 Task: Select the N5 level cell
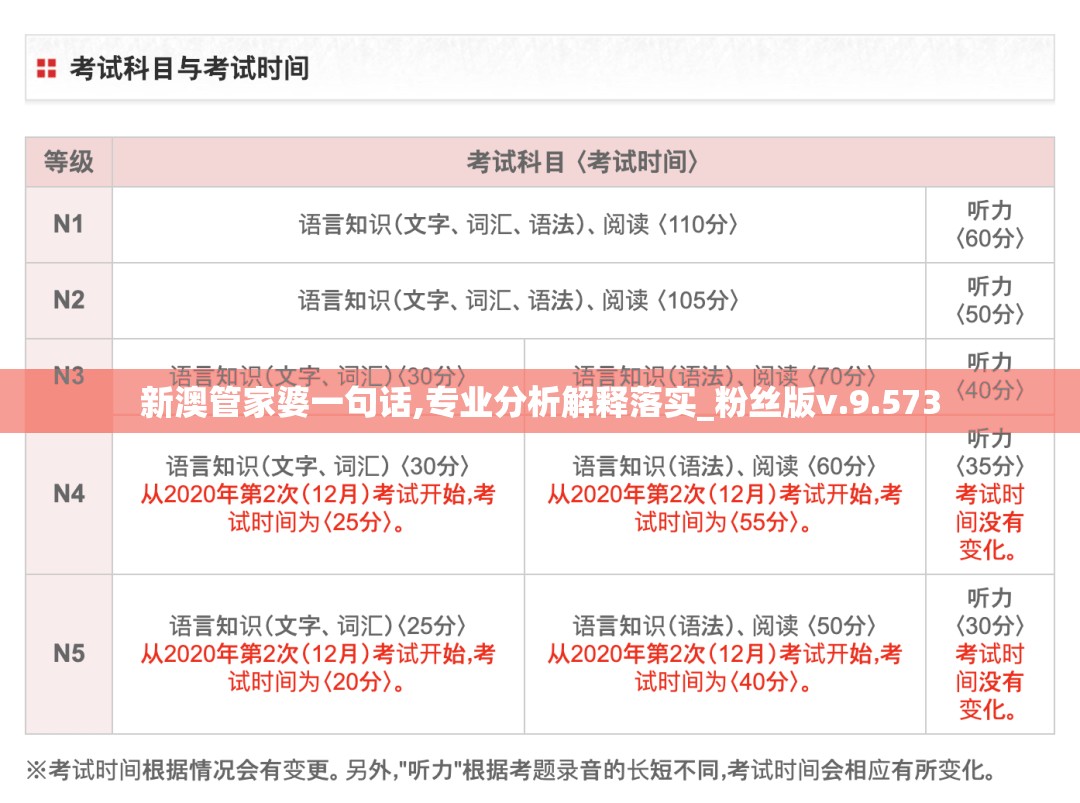[x=69, y=654]
